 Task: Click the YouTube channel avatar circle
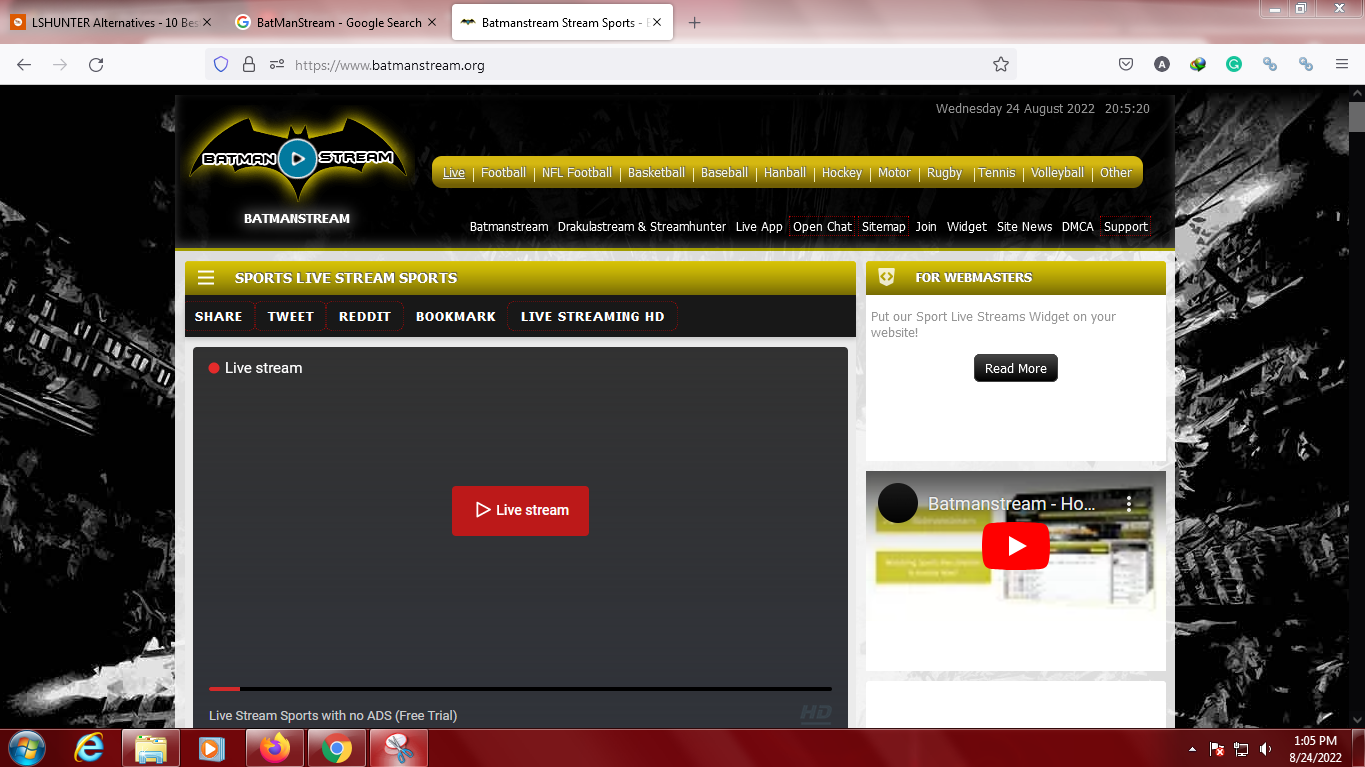(898, 503)
